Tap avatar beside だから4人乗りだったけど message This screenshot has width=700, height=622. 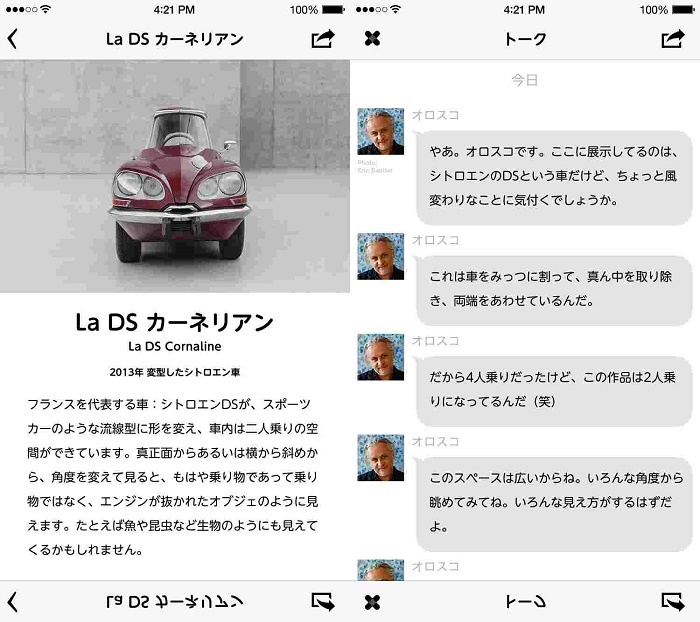pos(381,357)
